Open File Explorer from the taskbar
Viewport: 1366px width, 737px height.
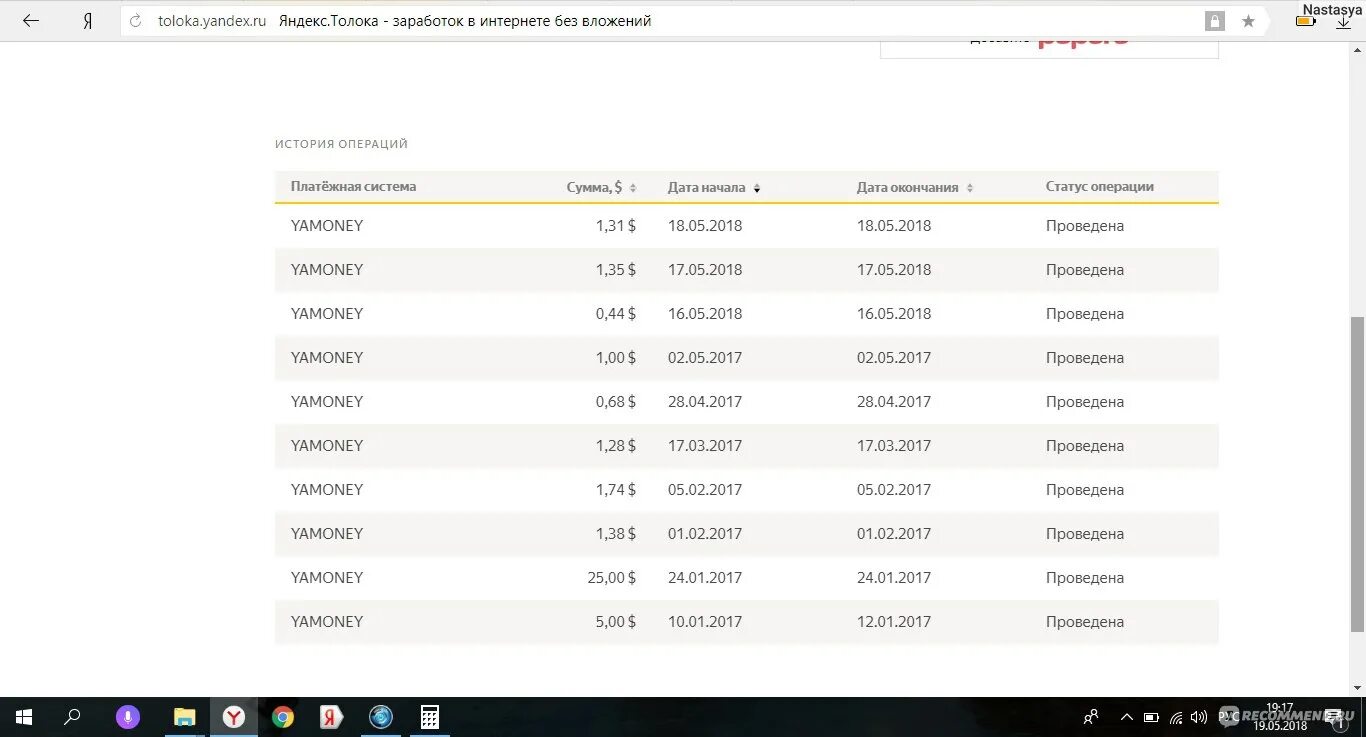click(184, 717)
